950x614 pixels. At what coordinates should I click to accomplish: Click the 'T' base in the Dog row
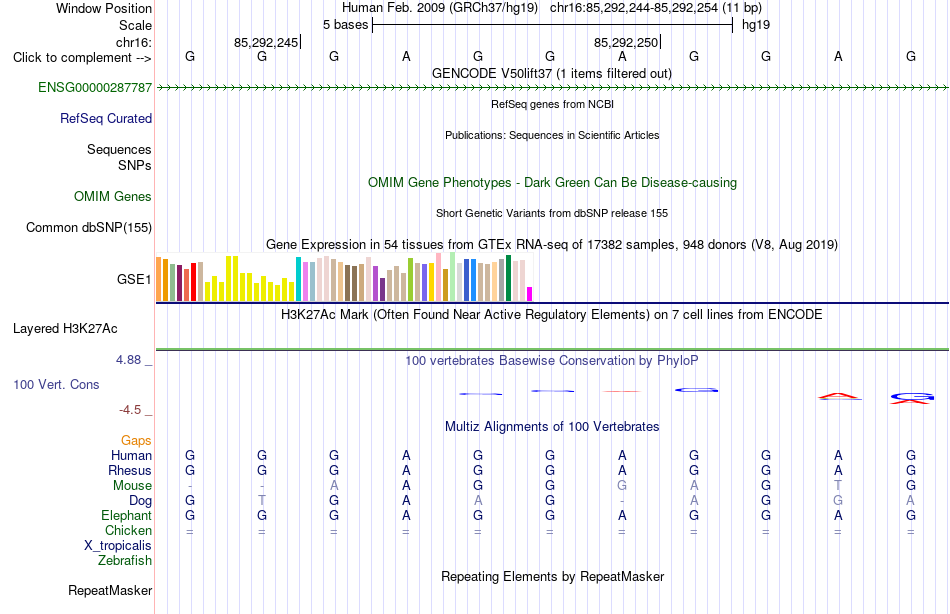point(262,501)
